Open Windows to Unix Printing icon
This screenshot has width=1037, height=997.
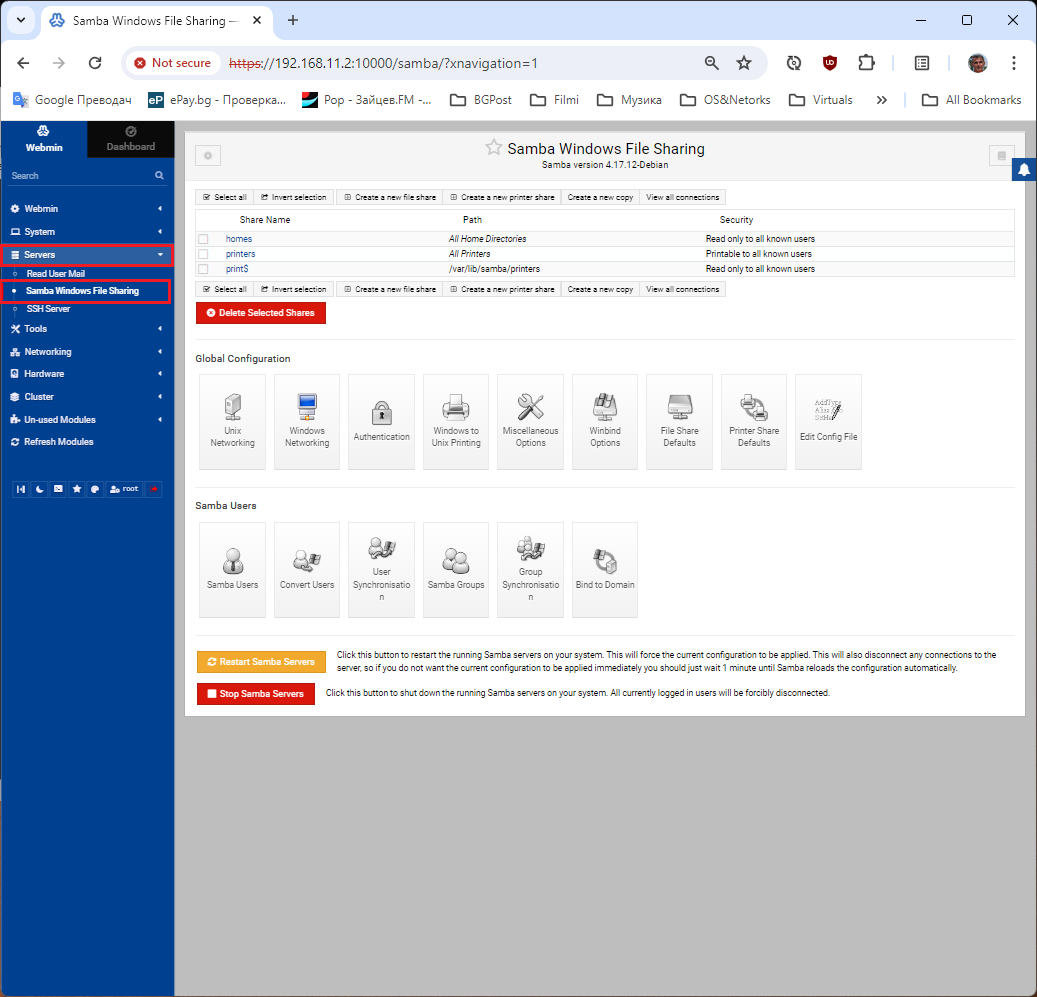456,422
